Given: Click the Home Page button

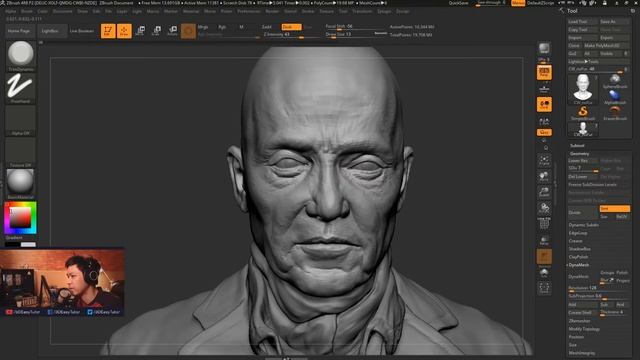Looking at the screenshot, I should pos(19,31).
